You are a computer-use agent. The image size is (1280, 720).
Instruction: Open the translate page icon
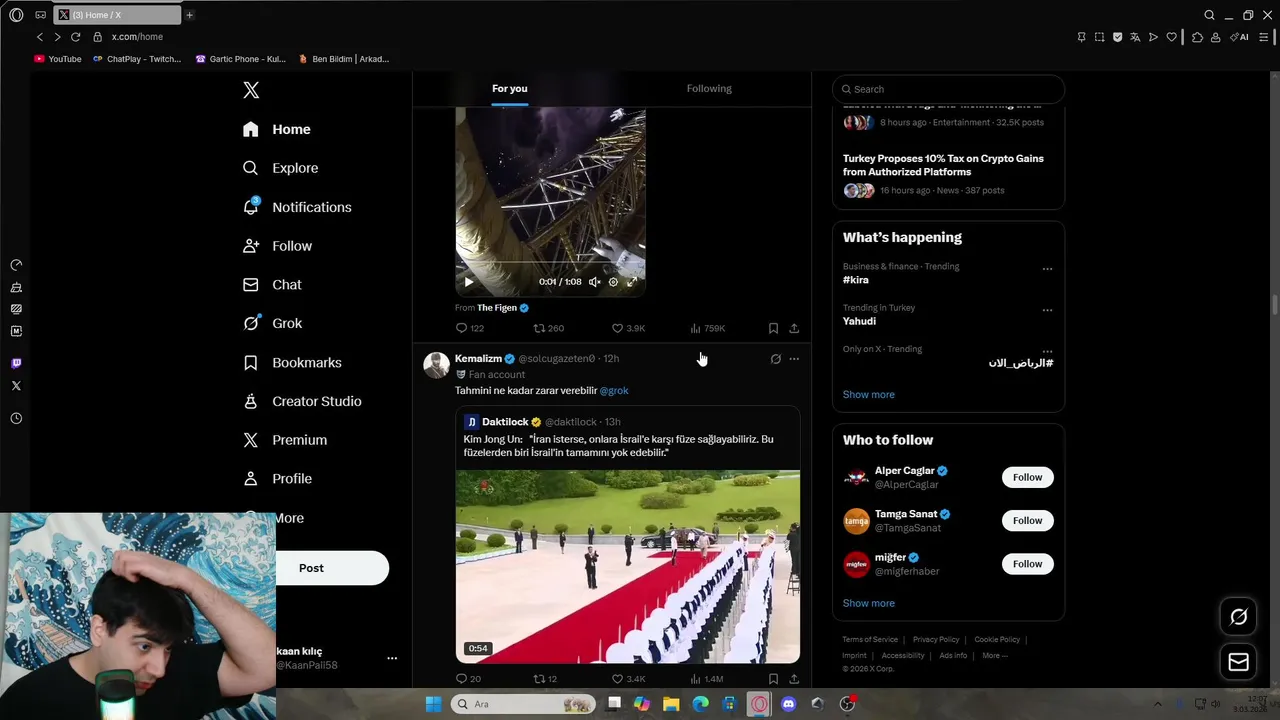coord(1135,37)
